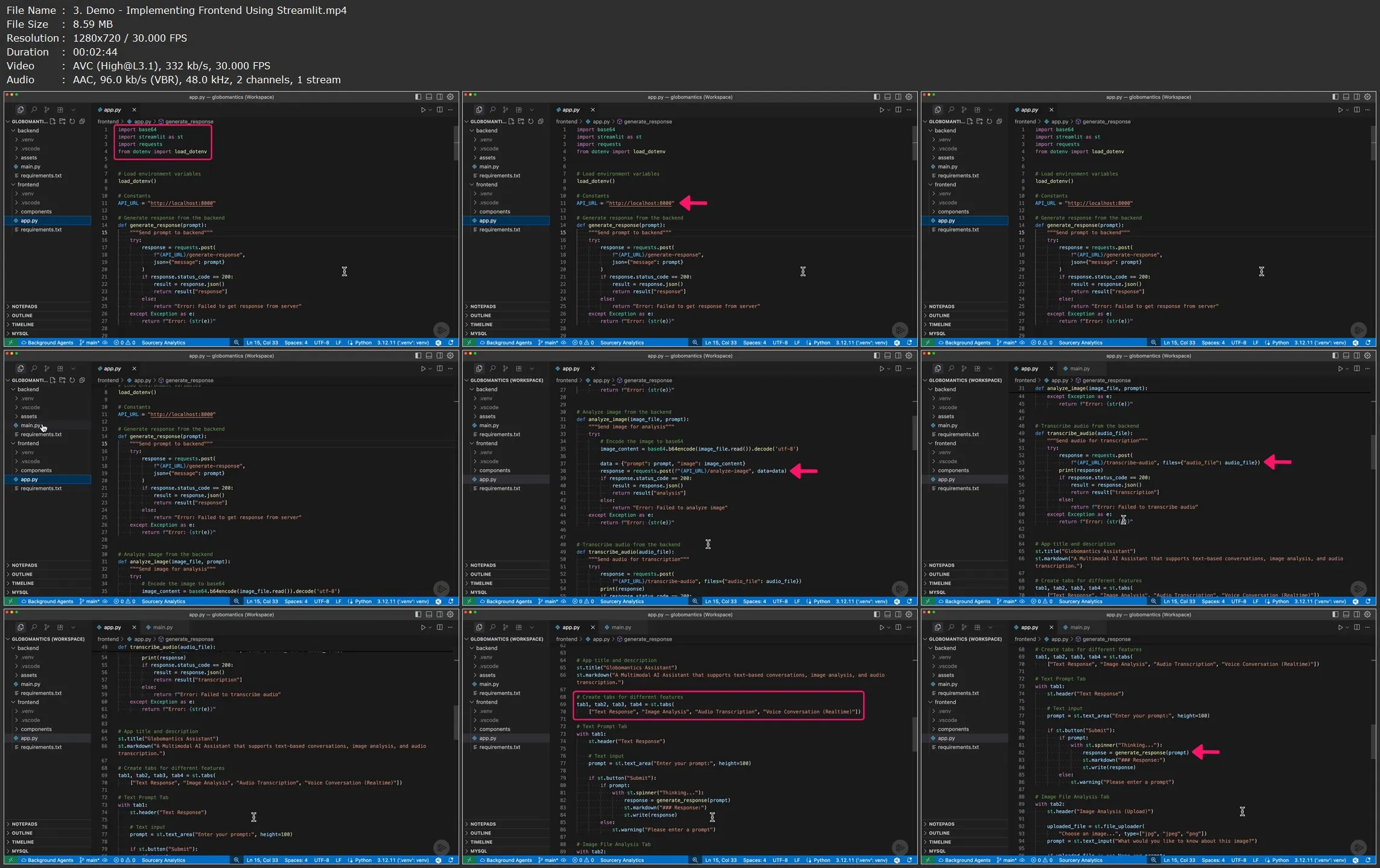Viewport: 1380px width, 868px height.
Task: Select app.py tab in top-left frame
Action: click(x=112, y=110)
